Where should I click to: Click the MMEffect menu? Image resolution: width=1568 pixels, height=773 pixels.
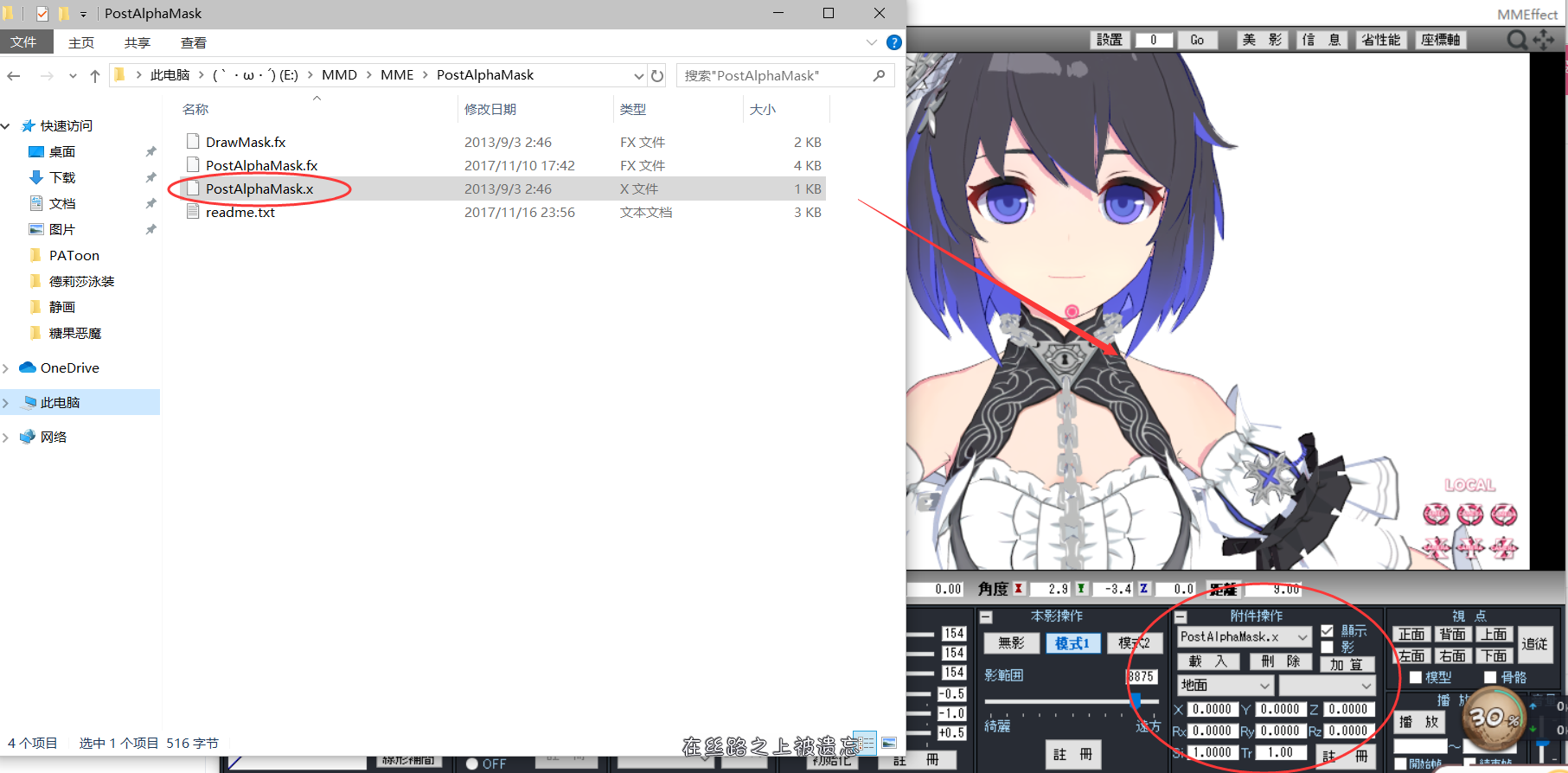coord(1527,15)
